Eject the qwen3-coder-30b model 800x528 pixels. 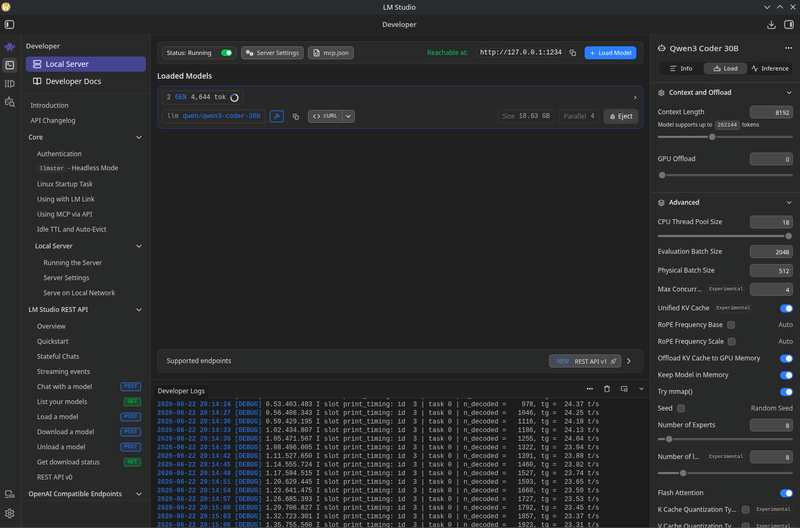pyautogui.click(x=621, y=116)
